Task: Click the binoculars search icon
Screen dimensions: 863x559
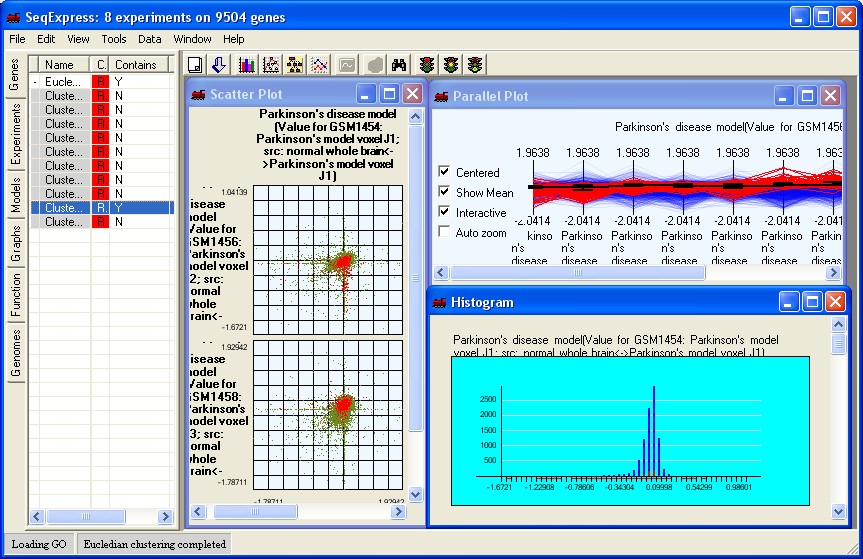Action: click(399, 65)
